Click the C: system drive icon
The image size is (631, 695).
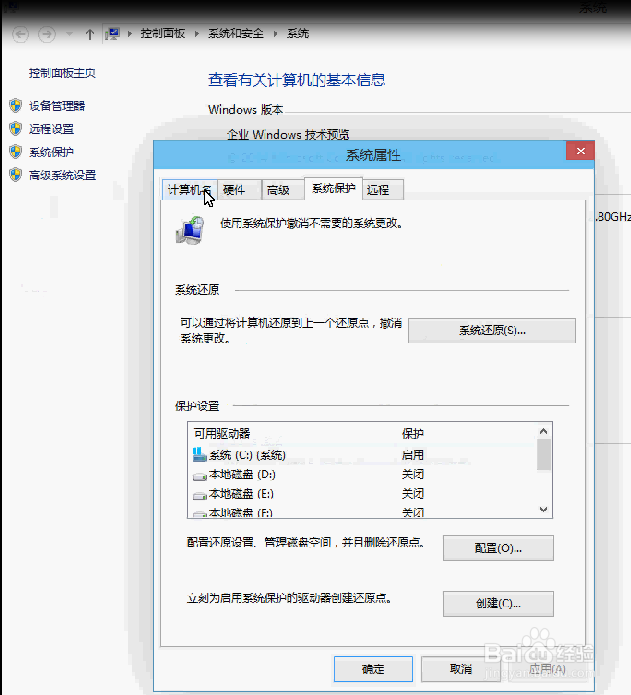(x=199, y=454)
